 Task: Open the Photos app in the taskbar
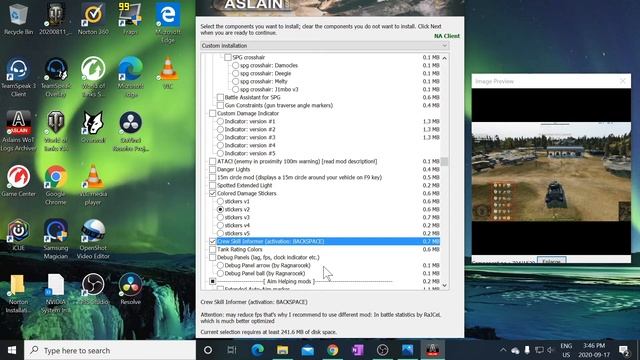click(x=407, y=350)
